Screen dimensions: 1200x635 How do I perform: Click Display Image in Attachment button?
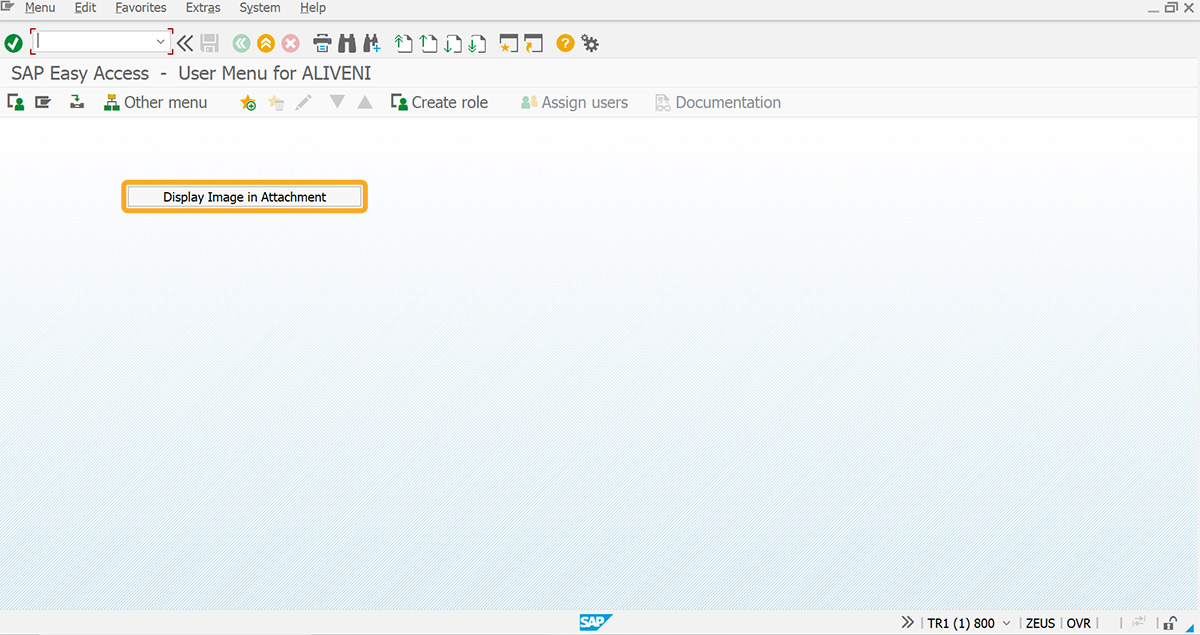pyautogui.click(x=245, y=197)
